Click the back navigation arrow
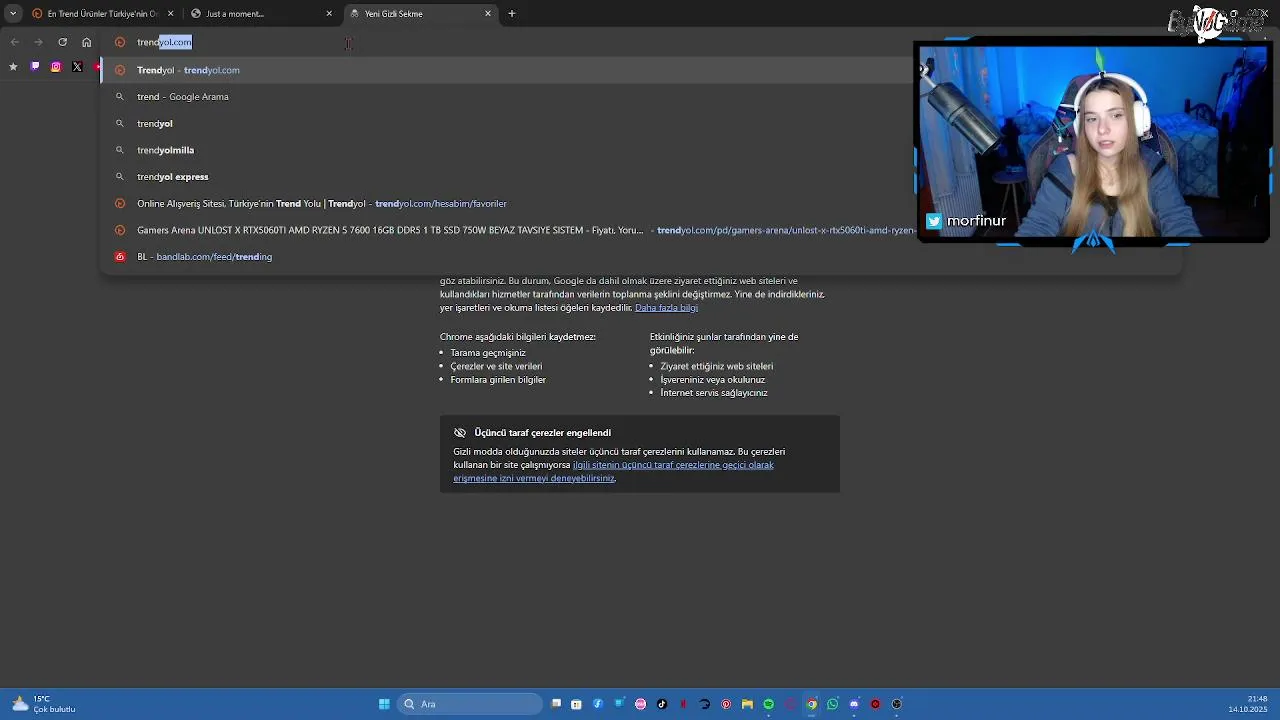The height and width of the screenshot is (720, 1280). click(x=14, y=42)
